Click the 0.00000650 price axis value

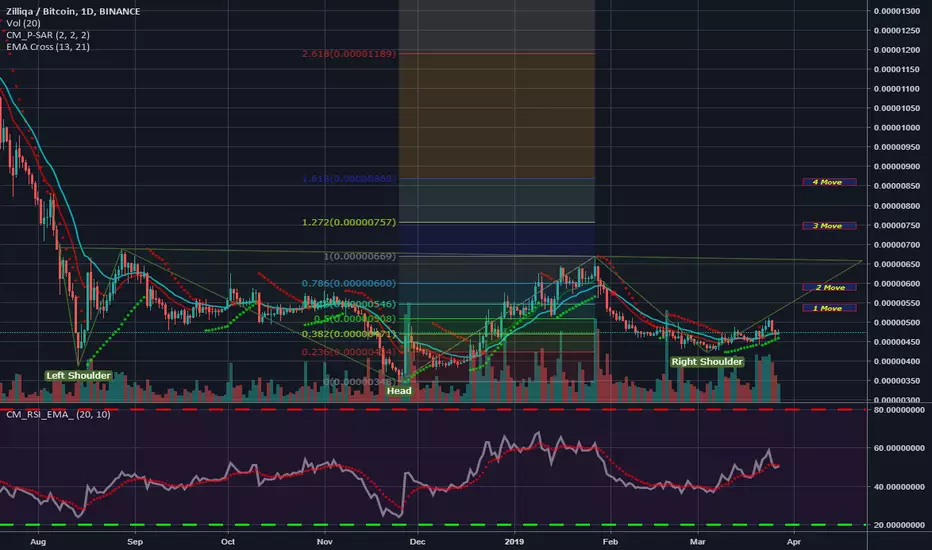click(896, 264)
